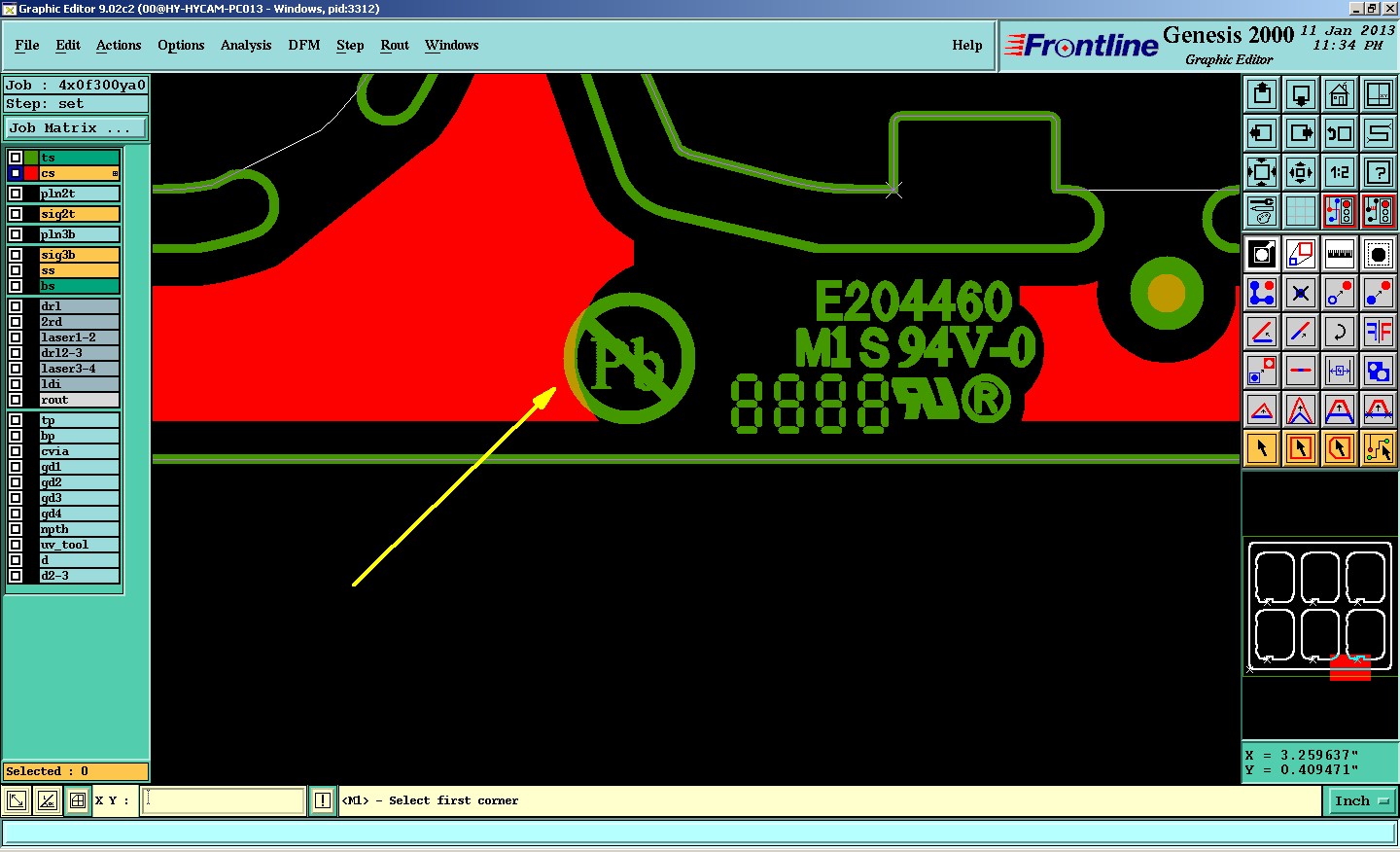Image resolution: width=1400 pixels, height=852 pixels.
Task: Select the drl2-3 layer name
Action: click(80, 353)
